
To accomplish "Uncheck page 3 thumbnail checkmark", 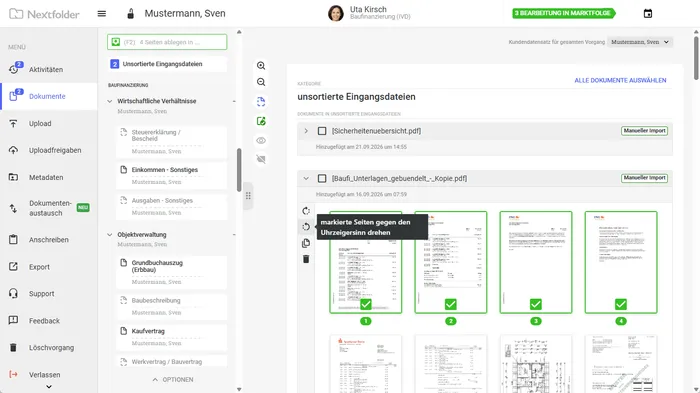I will point(536,304).
